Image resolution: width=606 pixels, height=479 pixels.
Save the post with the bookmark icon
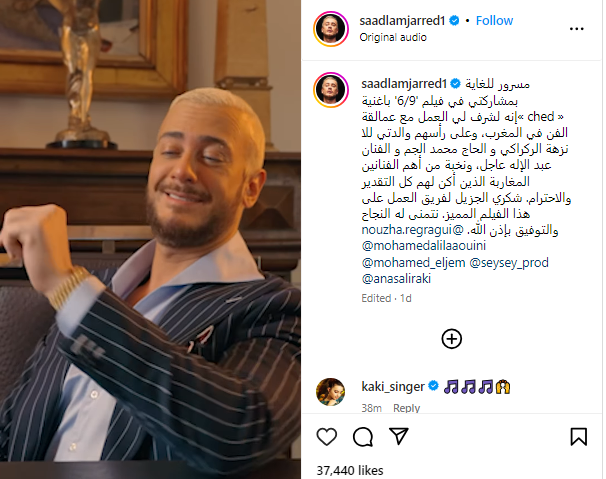click(579, 436)
